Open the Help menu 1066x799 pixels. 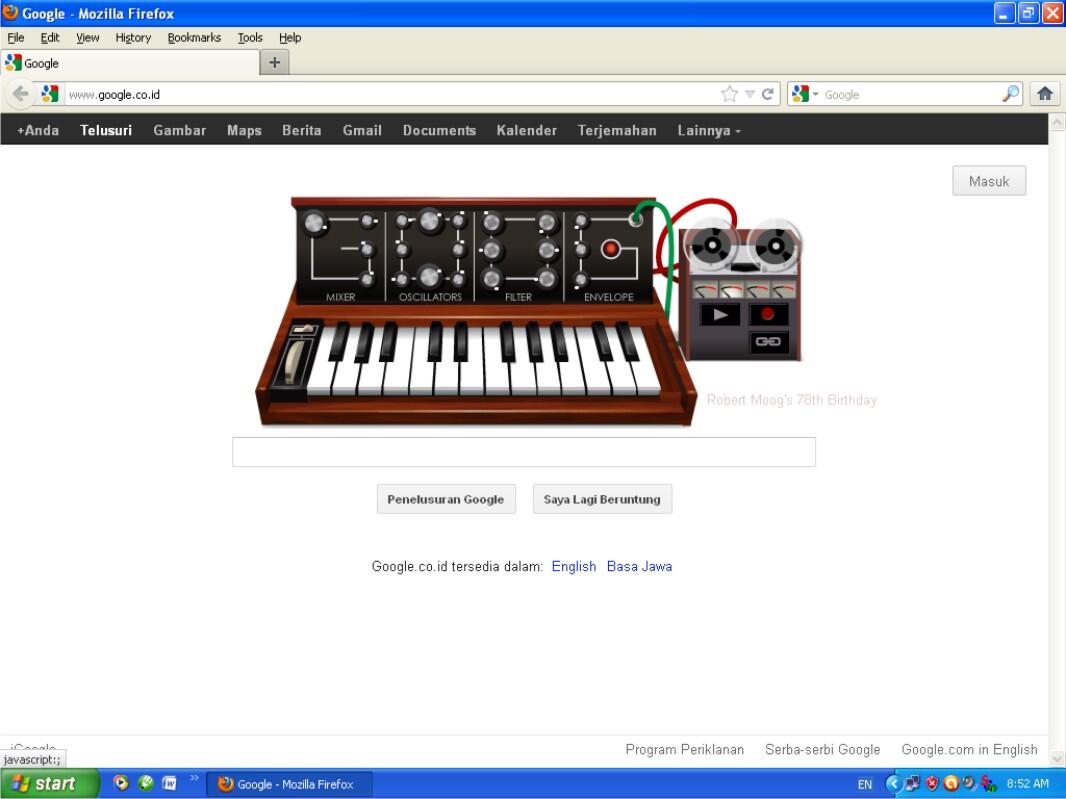[290, 37]
